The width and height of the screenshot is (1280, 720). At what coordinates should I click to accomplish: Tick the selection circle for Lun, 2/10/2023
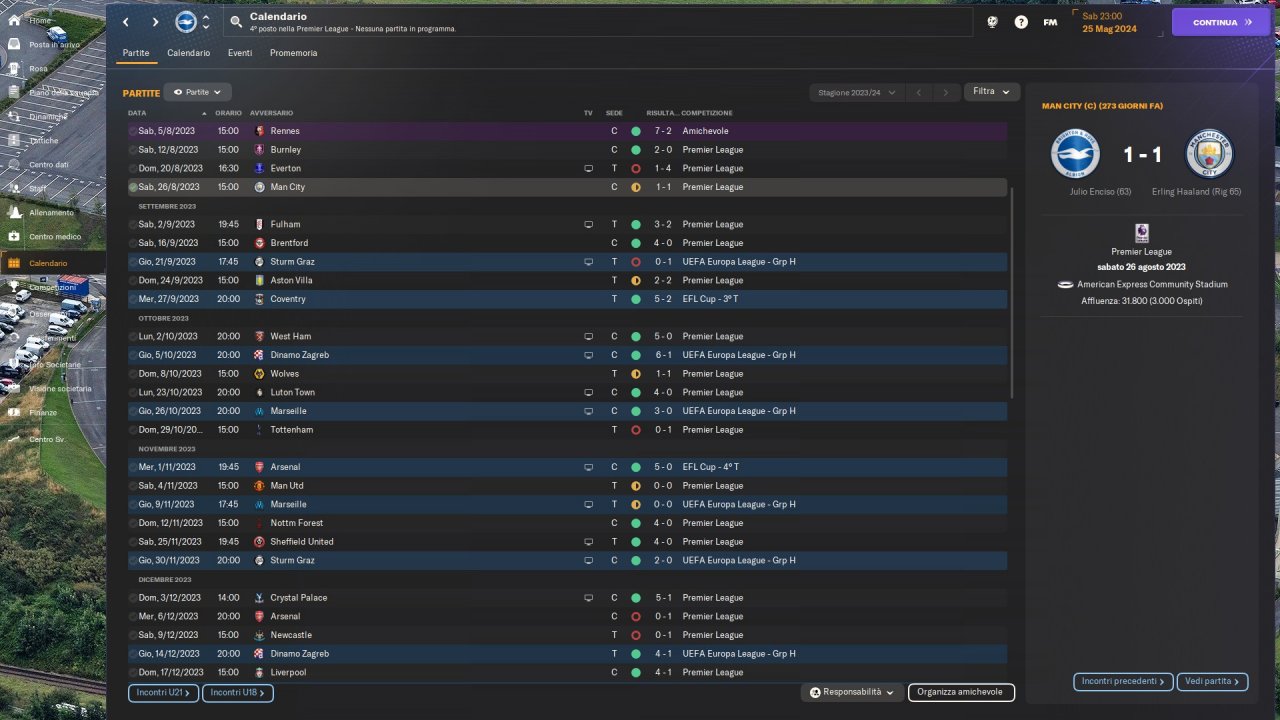pyautogui.click(x=133, y=336)
